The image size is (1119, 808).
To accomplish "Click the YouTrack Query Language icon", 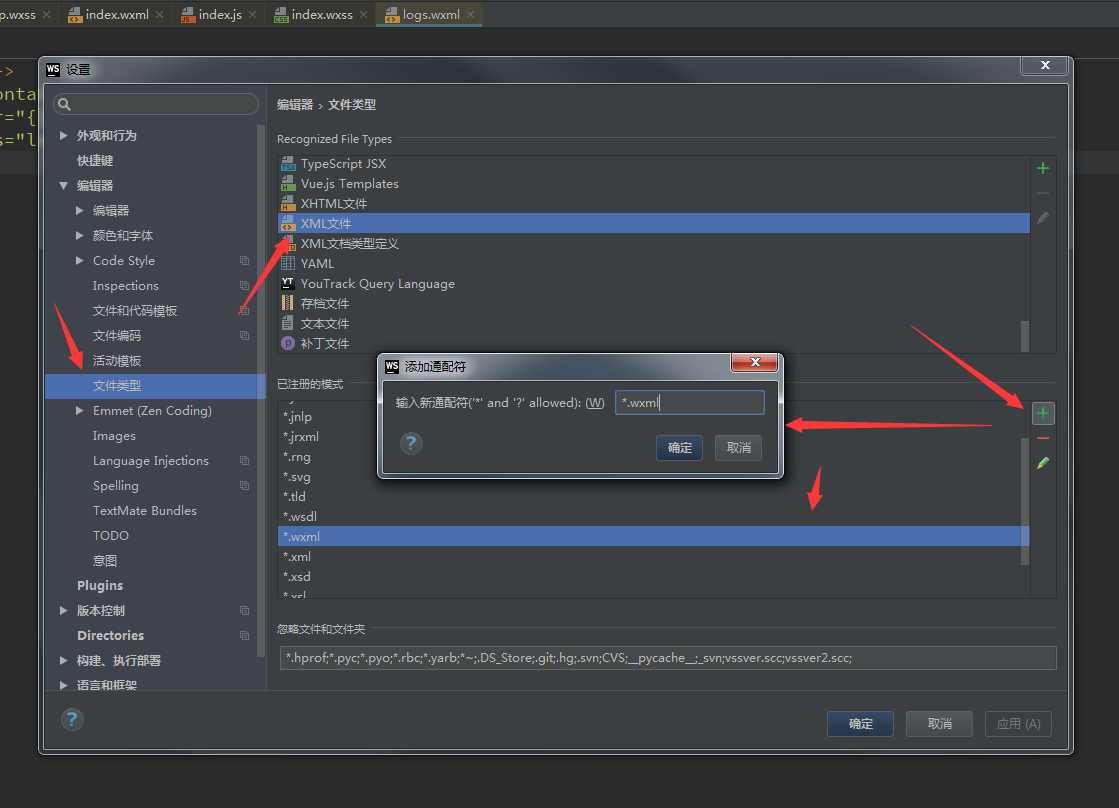I will tap(288, 283).
